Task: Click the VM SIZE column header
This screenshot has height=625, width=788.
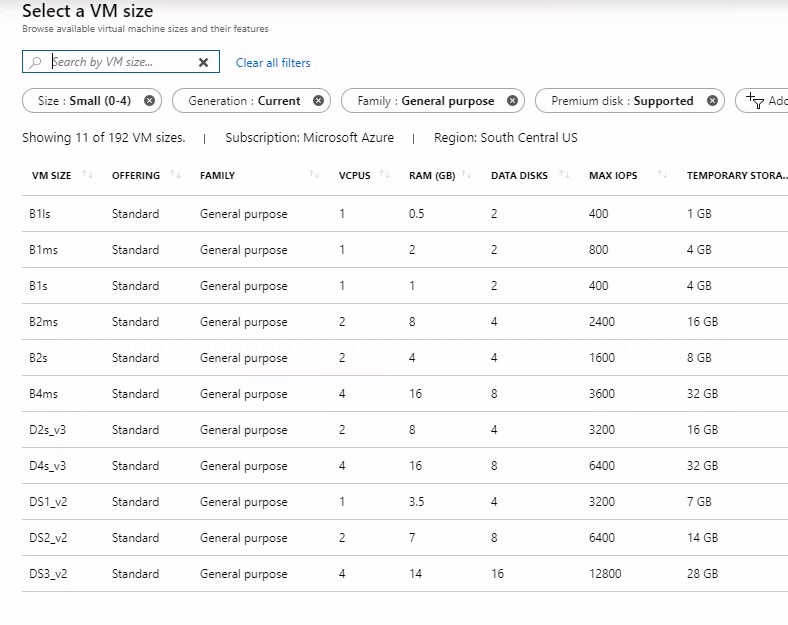Action: [x=51, y=175]
